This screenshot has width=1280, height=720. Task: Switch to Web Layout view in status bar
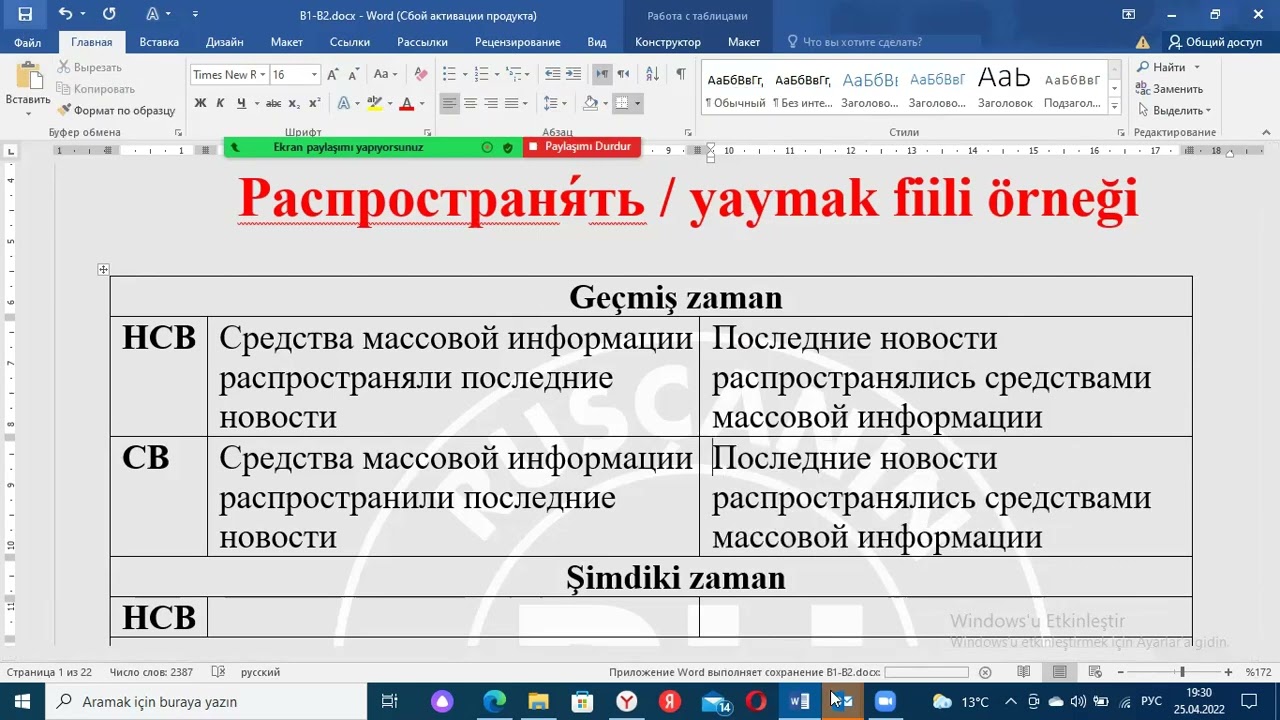[1096, 672]
